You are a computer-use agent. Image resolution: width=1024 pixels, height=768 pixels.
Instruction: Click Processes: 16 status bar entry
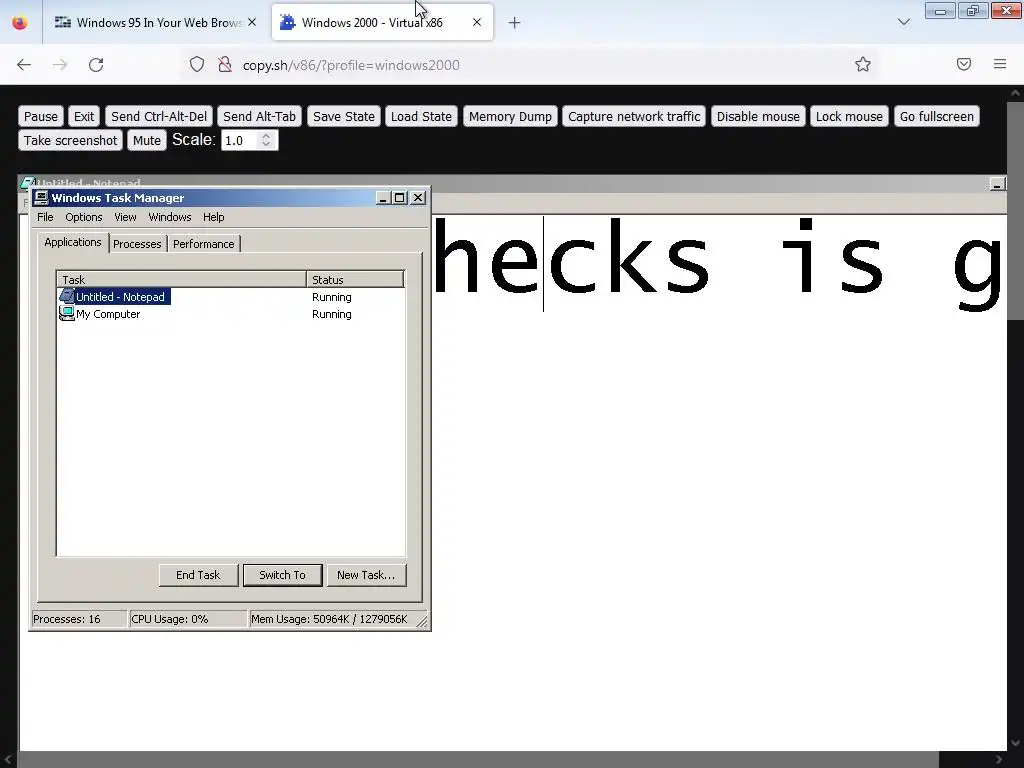[x=78, y=619]
